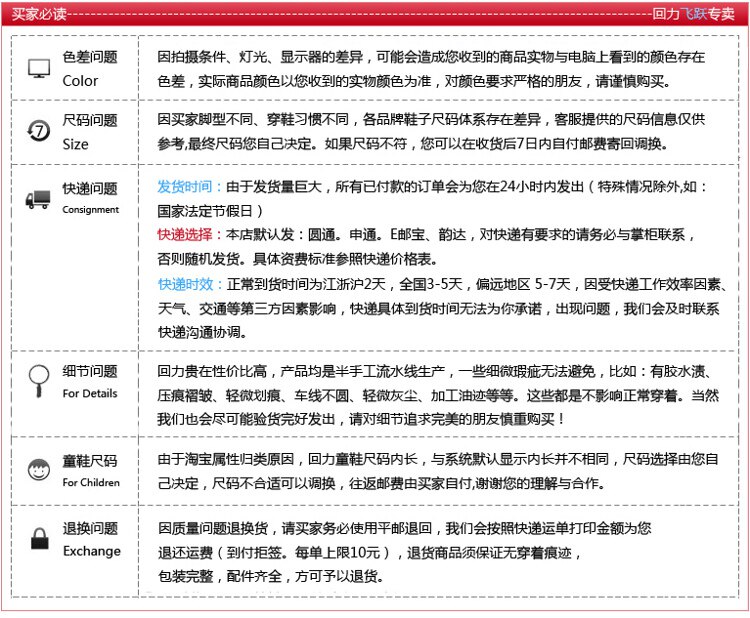The width and height of the screenshot is (750, 618).
Task: Click the 快递问题 heading
Action: 90,188
